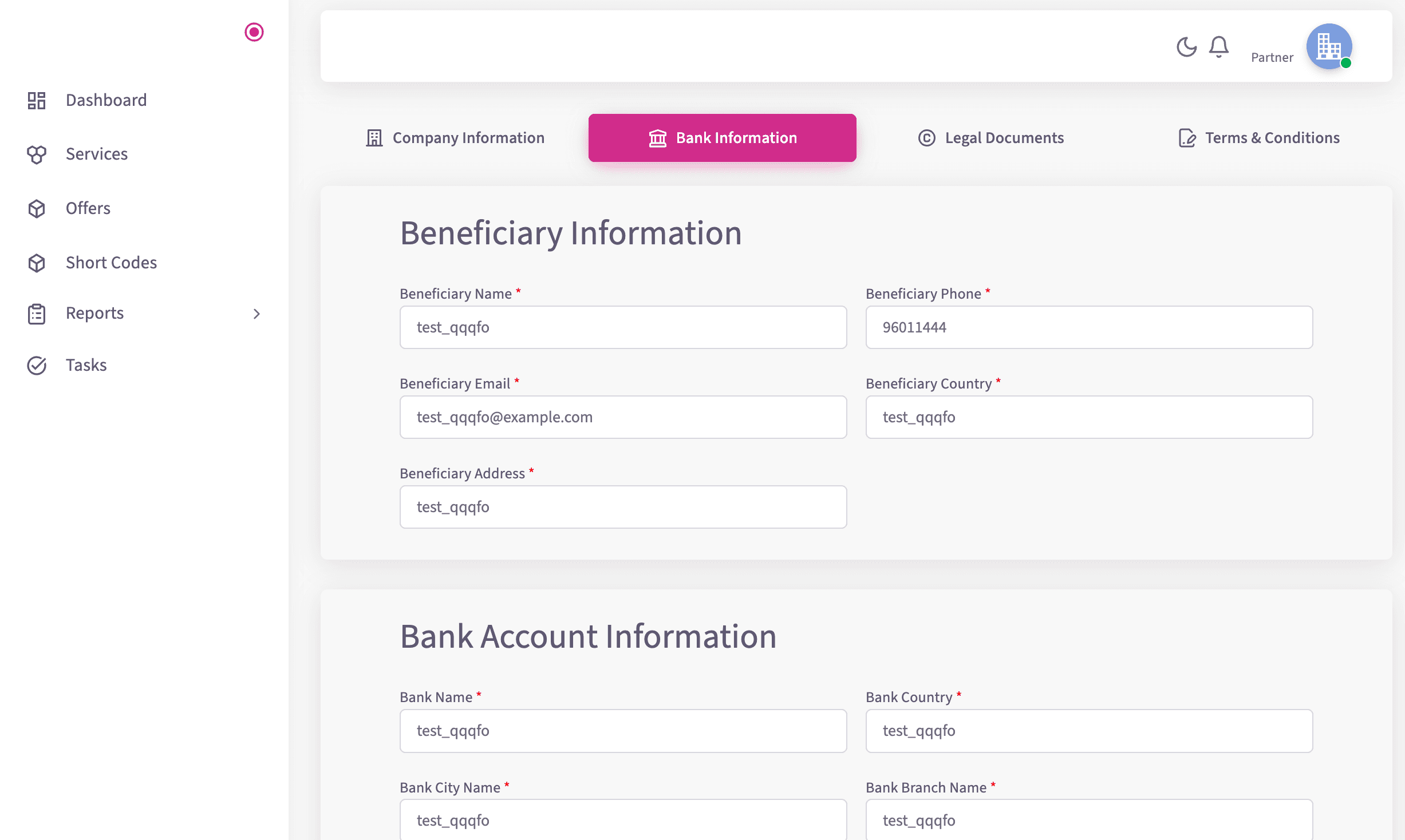Select the Services sidebar icon
The width and height of the screenshot is (1405, 840).
click(36, 154)
